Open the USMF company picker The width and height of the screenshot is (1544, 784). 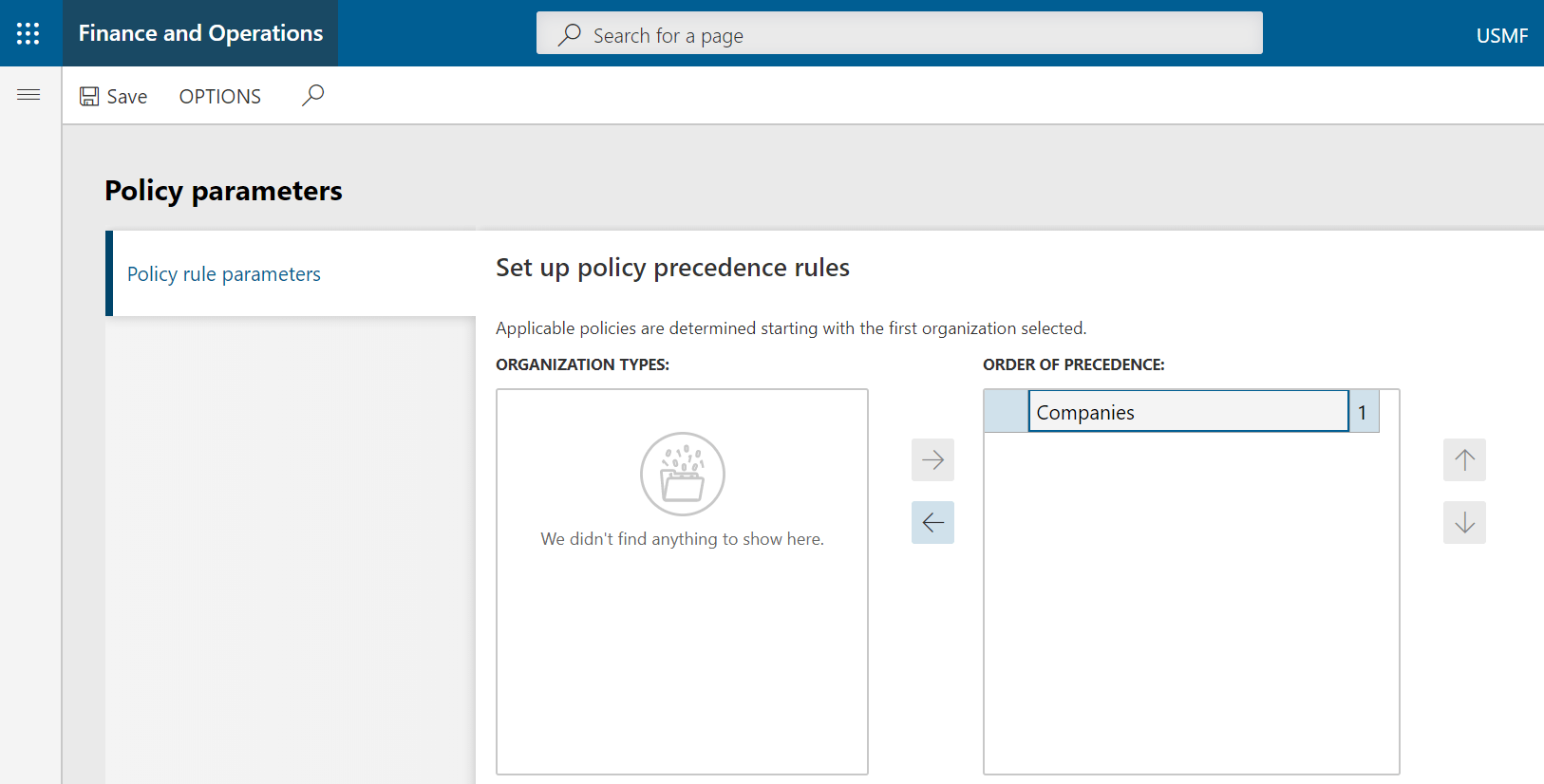[x=1501, y=36]
